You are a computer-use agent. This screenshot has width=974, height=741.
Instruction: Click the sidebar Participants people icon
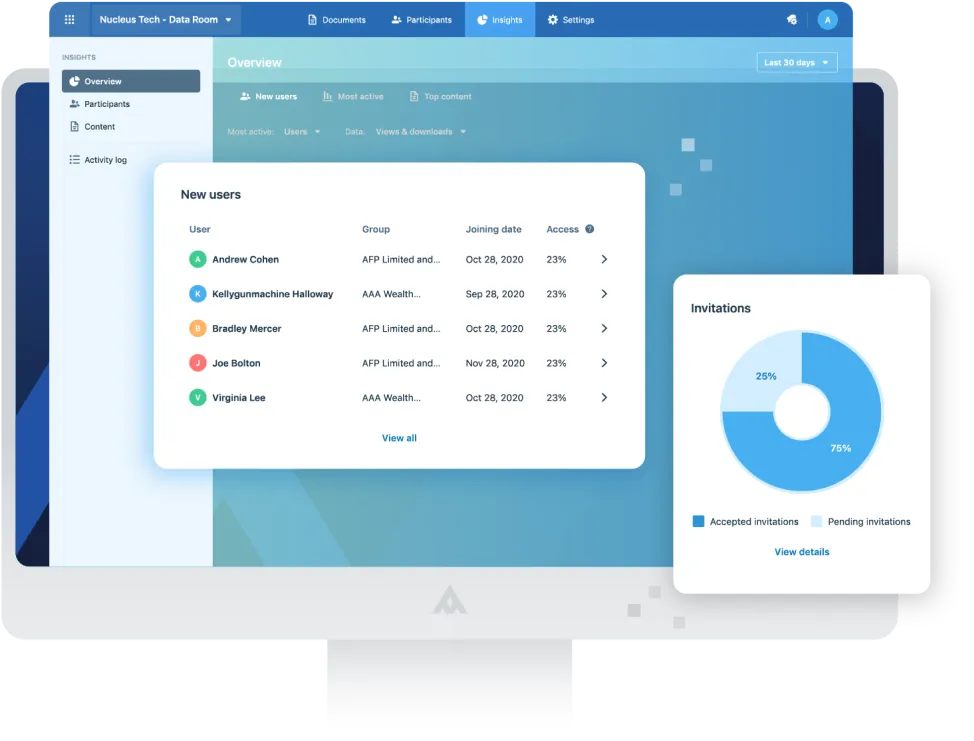pos(75,104)
